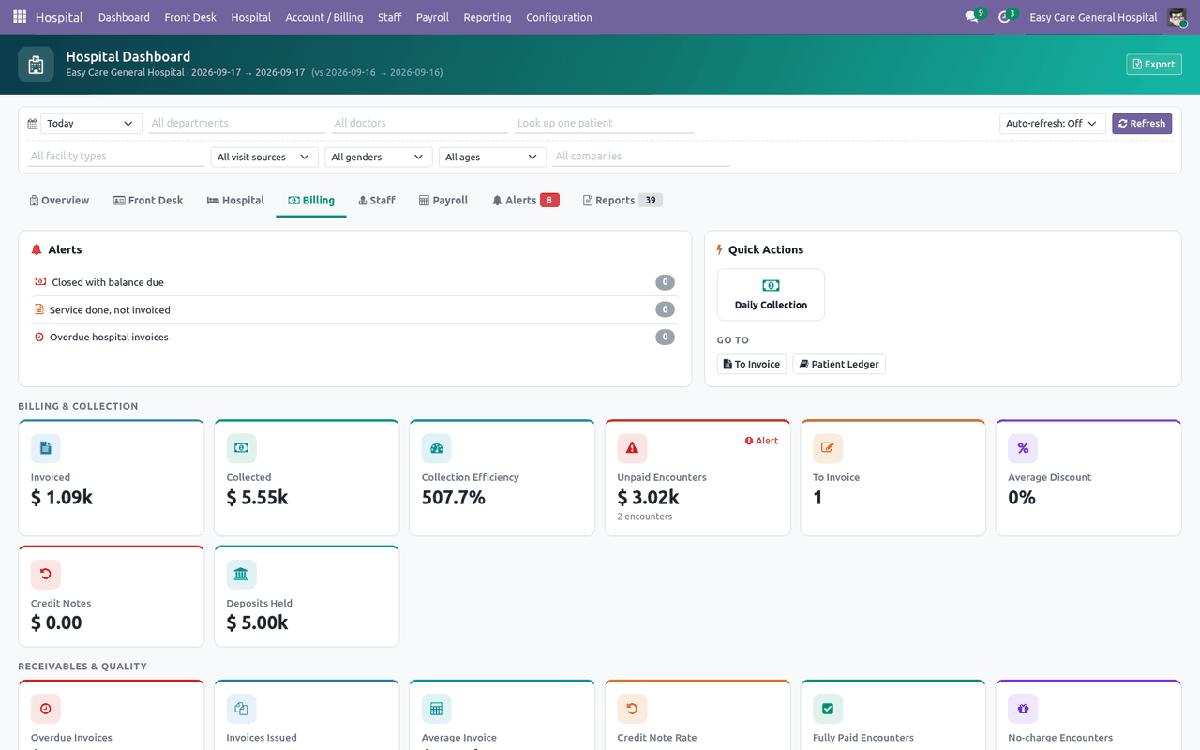Click the Hospital app name in navbar
This screenshot has height=750, width=1200.
pos(59,17)
